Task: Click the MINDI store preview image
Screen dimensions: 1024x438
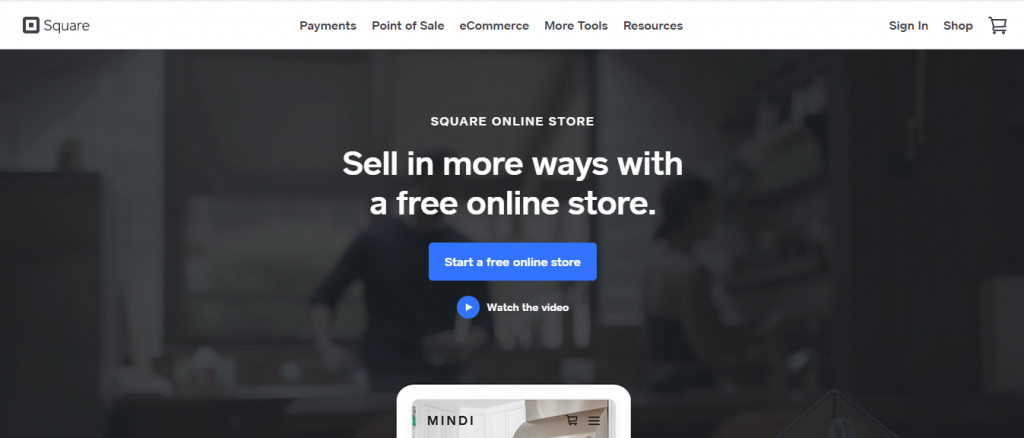Action: 513,418
